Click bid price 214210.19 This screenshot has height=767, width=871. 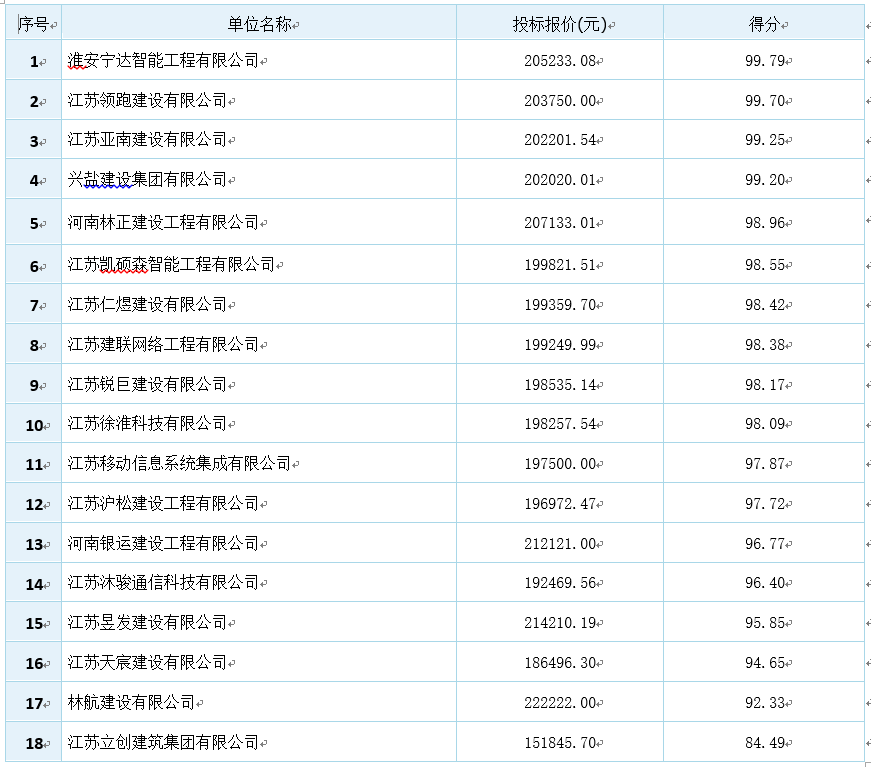coord(560,623)
